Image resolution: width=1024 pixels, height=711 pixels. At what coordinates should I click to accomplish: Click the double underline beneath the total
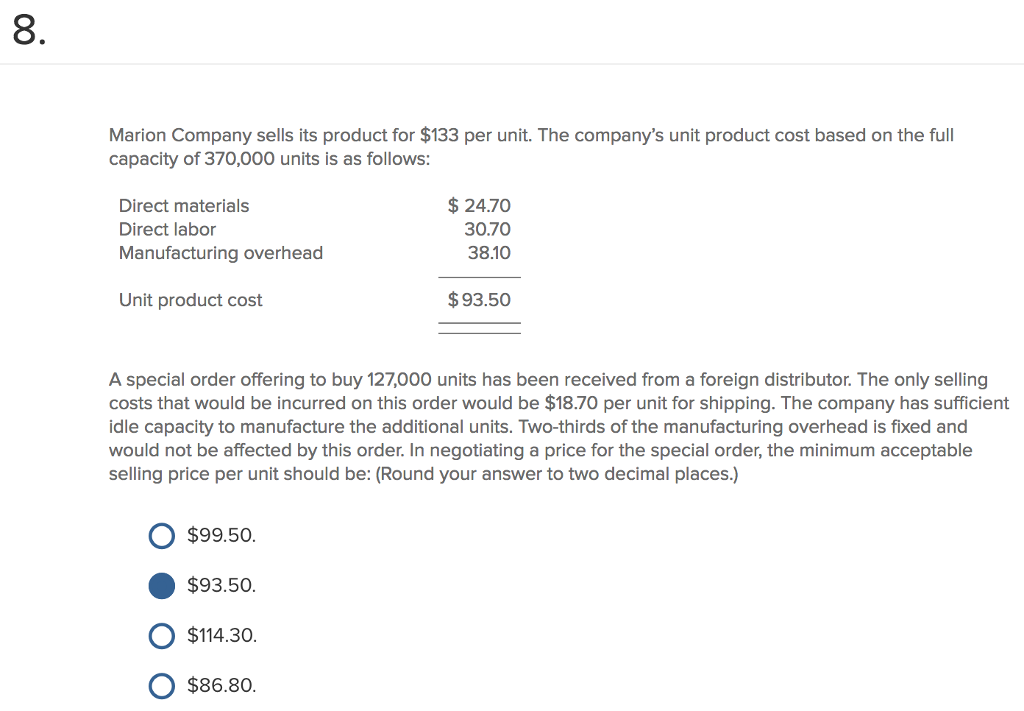(x=480, y=328)
